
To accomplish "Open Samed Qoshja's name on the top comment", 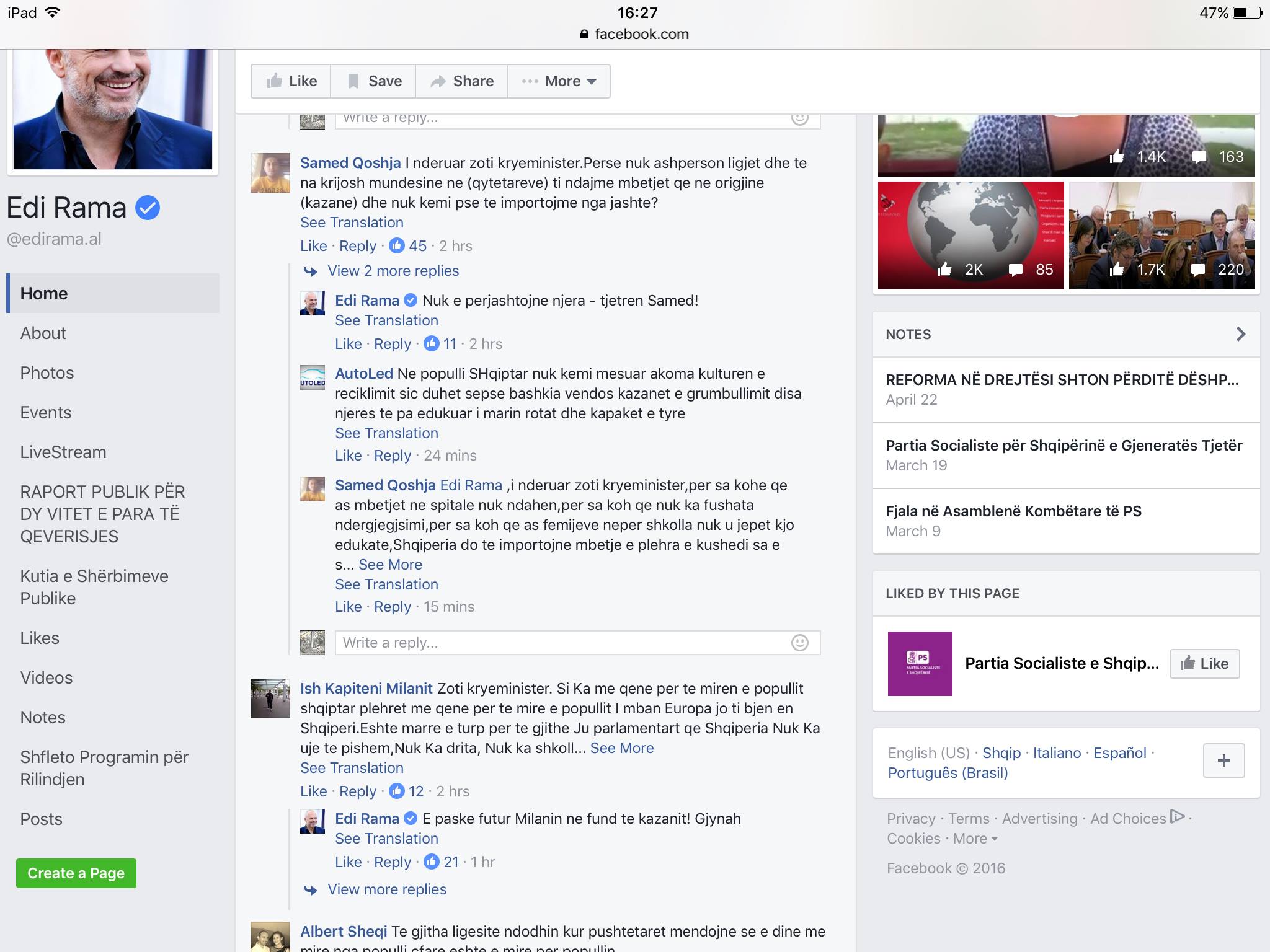I will point(350,163).
